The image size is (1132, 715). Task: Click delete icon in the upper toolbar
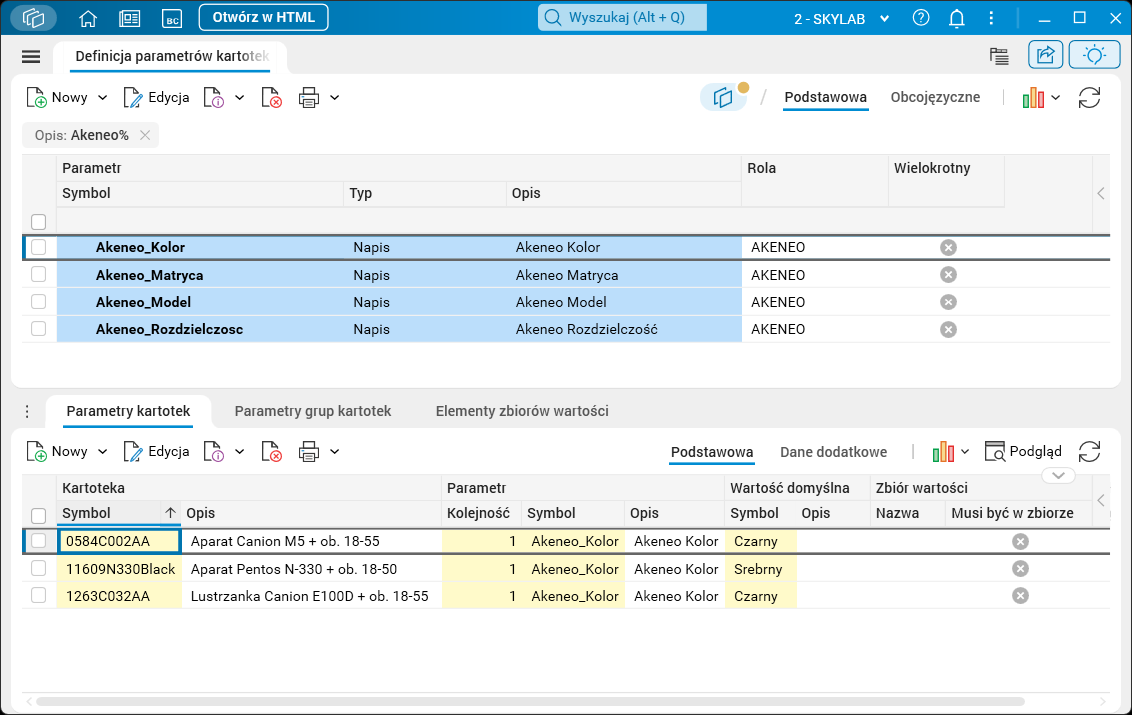pyautogui.click(x=271, y=98)
